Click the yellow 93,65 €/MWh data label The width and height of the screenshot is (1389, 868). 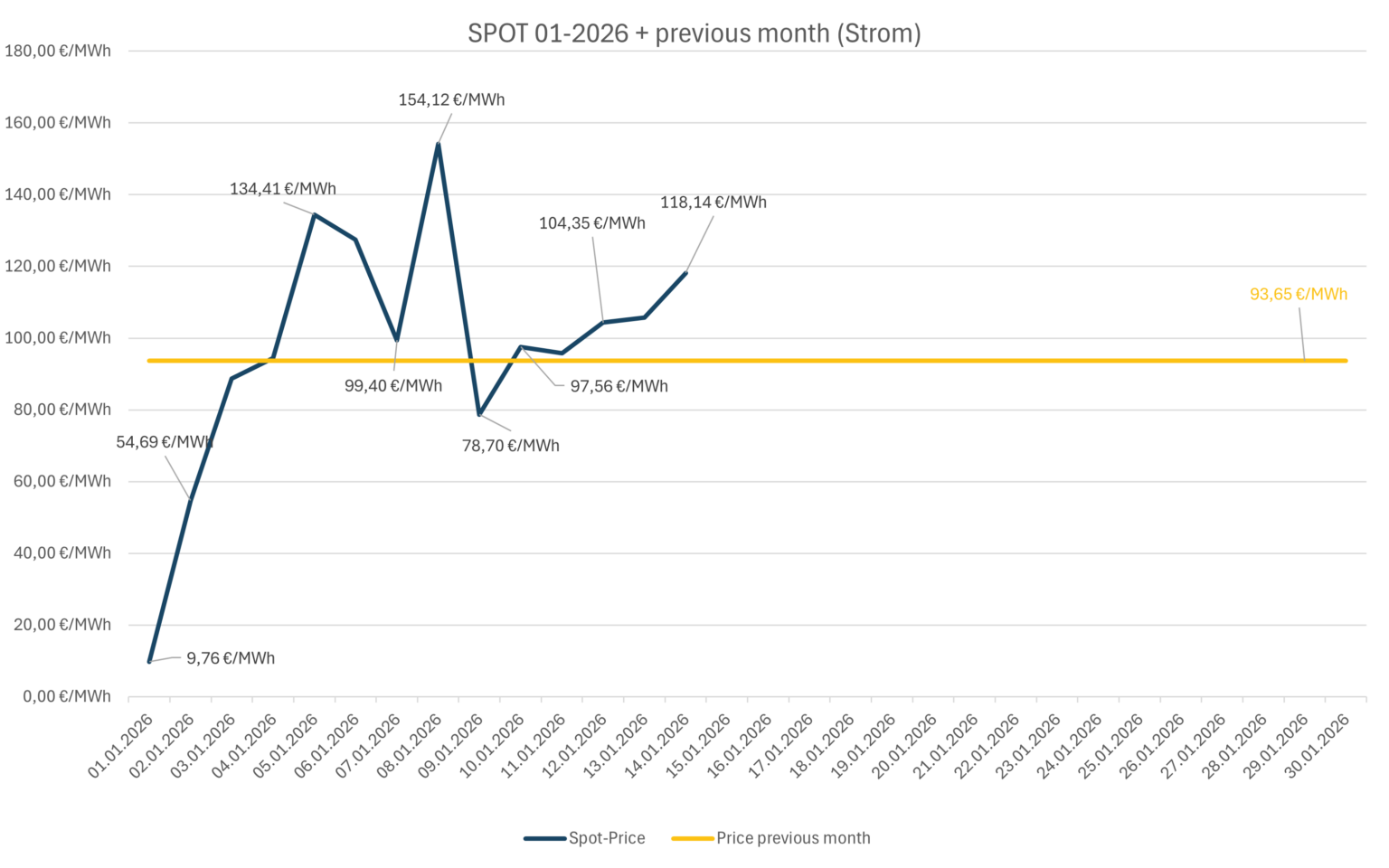pyautogui.click(x=1298, y=294)
